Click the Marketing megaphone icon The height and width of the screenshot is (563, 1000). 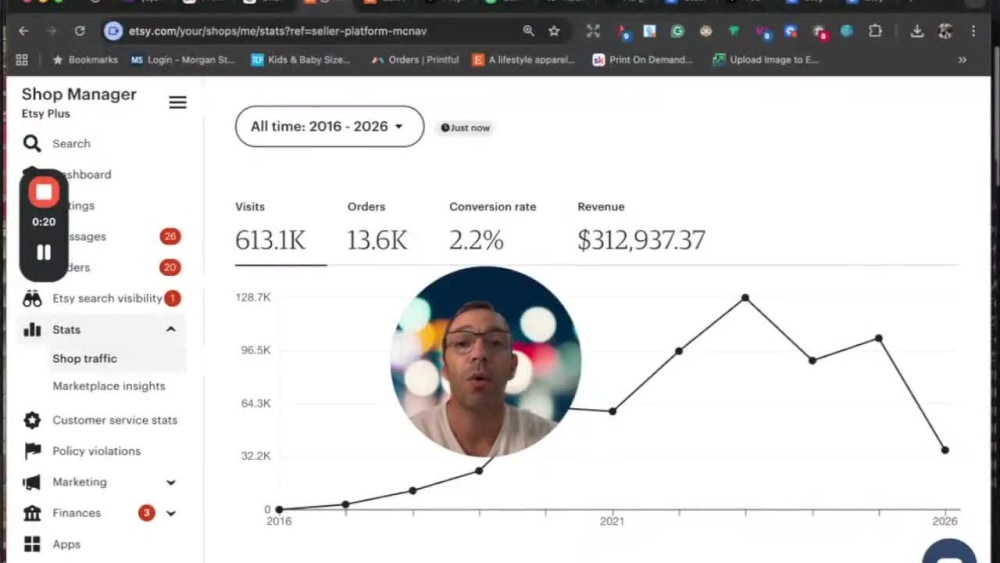coord(32,482)
